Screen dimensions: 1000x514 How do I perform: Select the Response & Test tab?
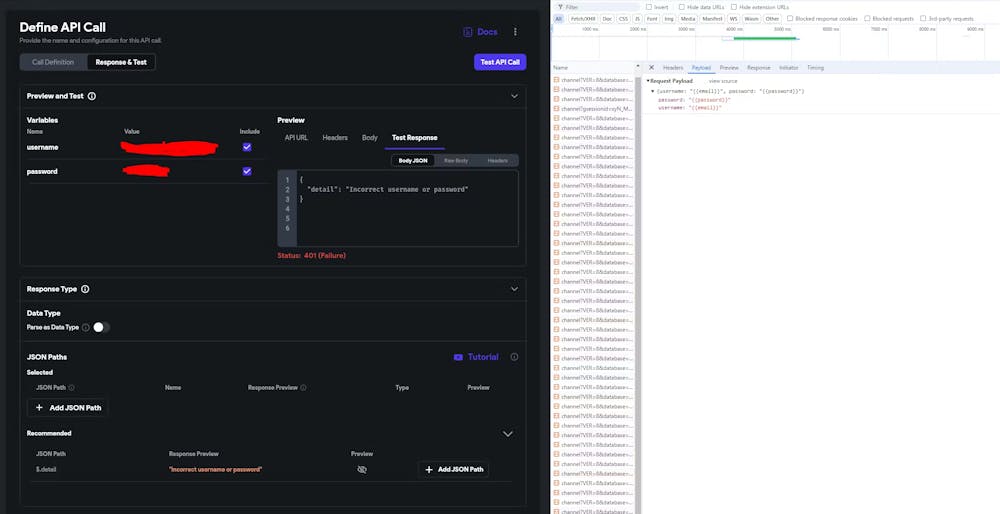tap(121, 62)
